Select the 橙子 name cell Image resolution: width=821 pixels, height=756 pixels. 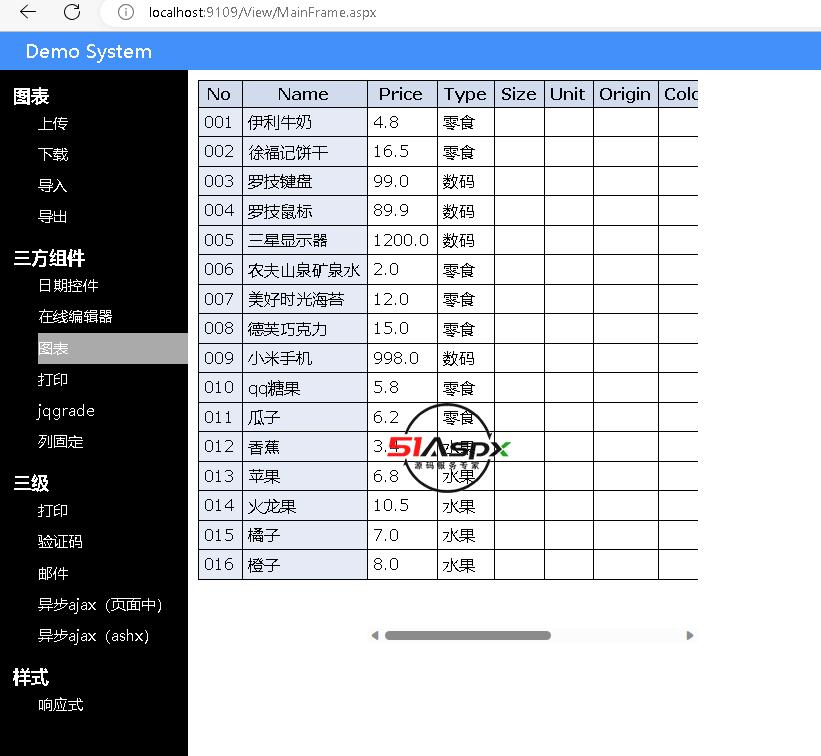click(x=304, y=564)
